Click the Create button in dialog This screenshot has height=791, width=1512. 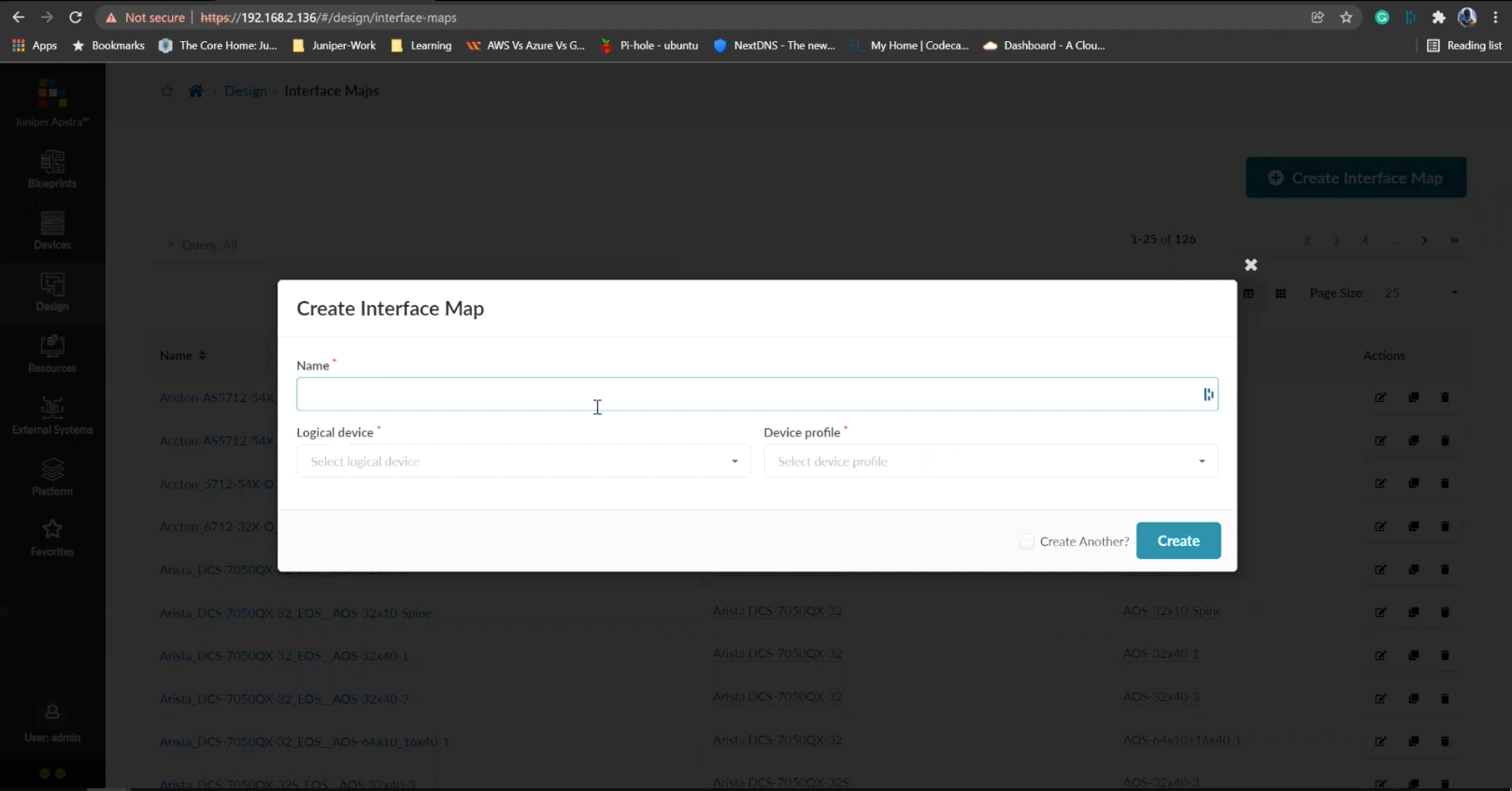coord(1178,540)
